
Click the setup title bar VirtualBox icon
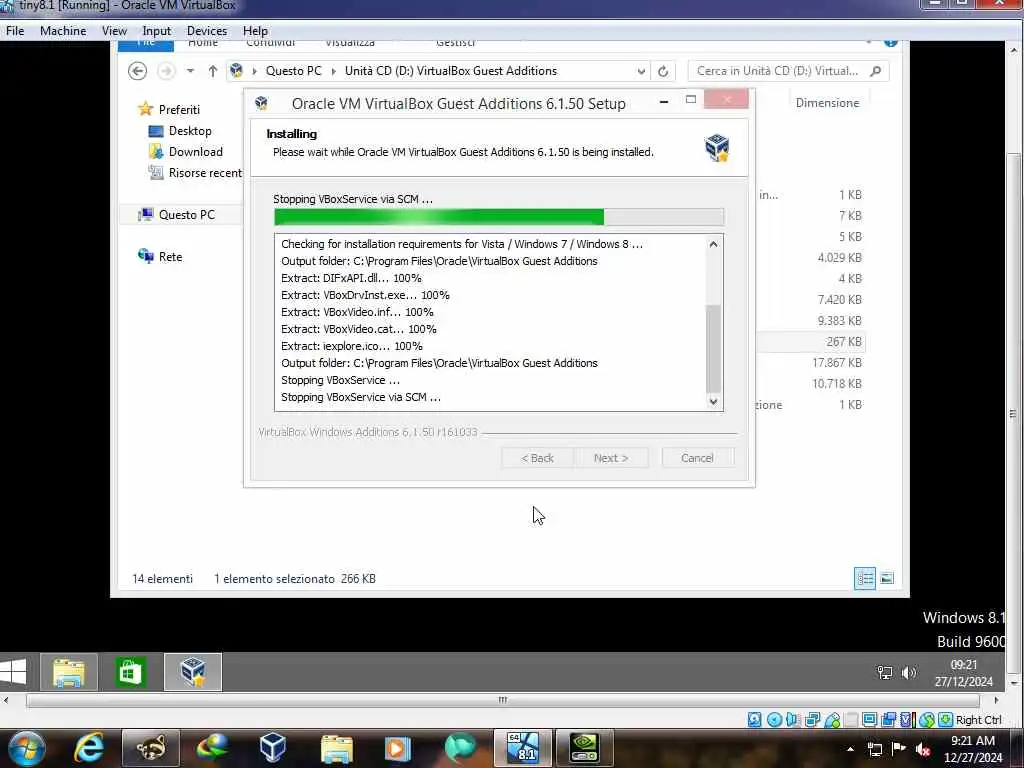pos(261,103)
